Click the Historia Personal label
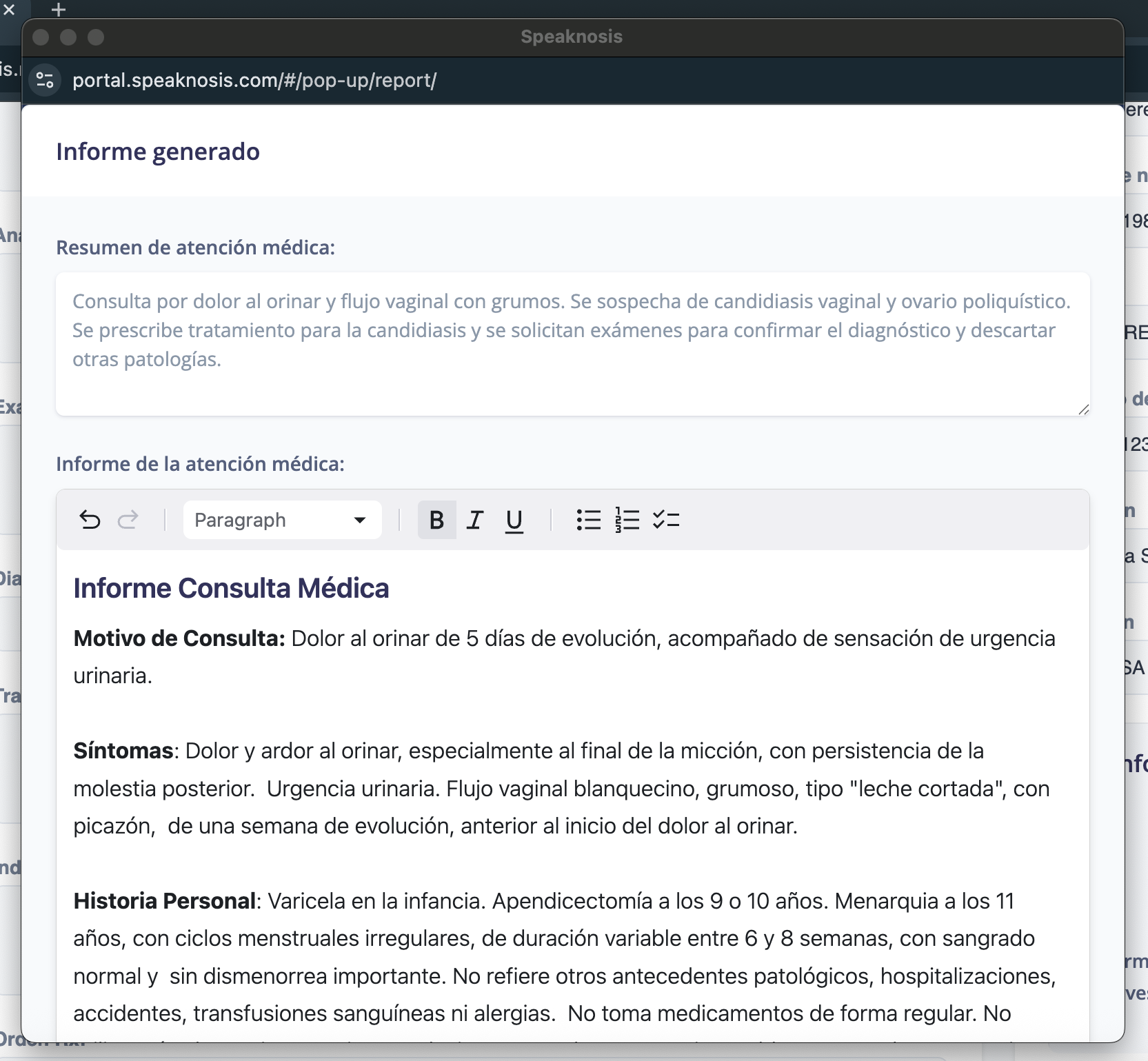This screenshot has height=1061, width=1148. [165, 901]
